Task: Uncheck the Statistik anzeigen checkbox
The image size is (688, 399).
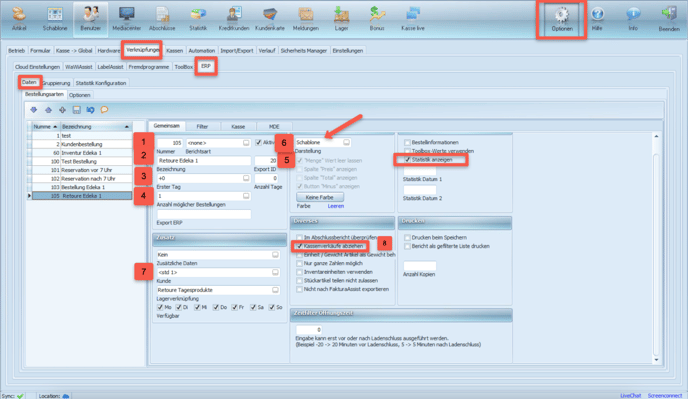Action: [x=407, y=160]
